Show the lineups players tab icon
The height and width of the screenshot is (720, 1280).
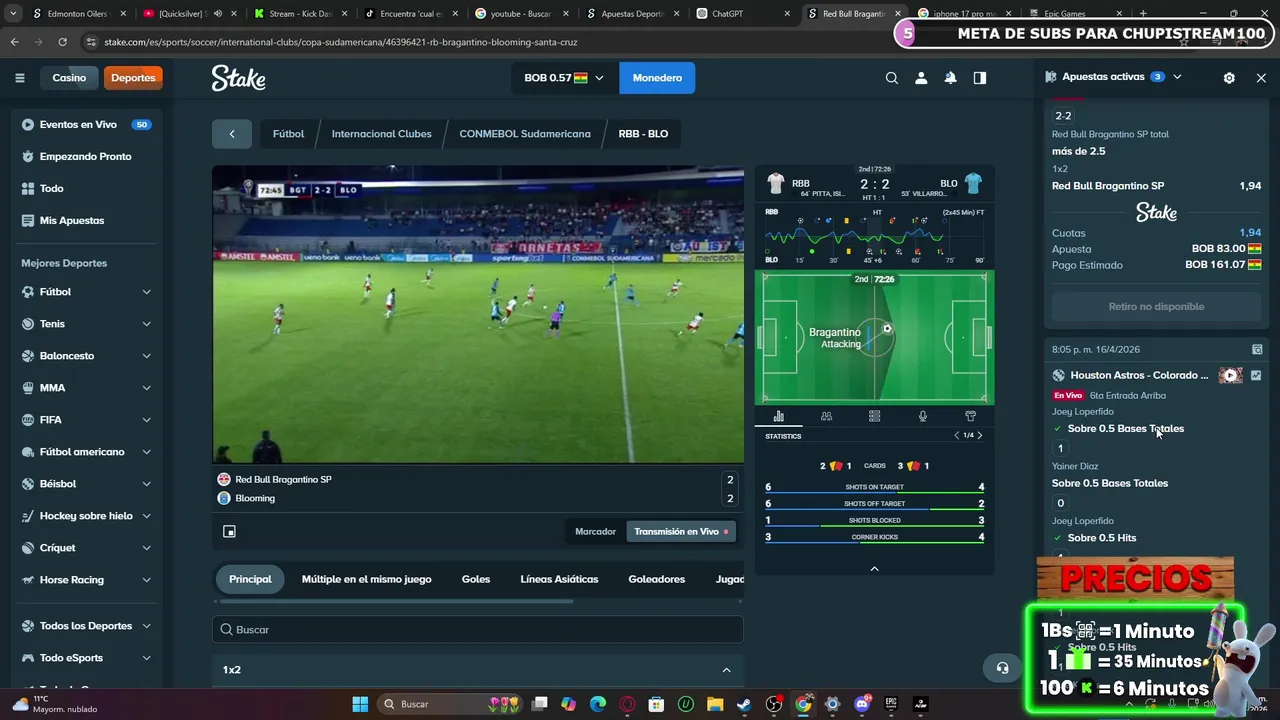point(826,416)
